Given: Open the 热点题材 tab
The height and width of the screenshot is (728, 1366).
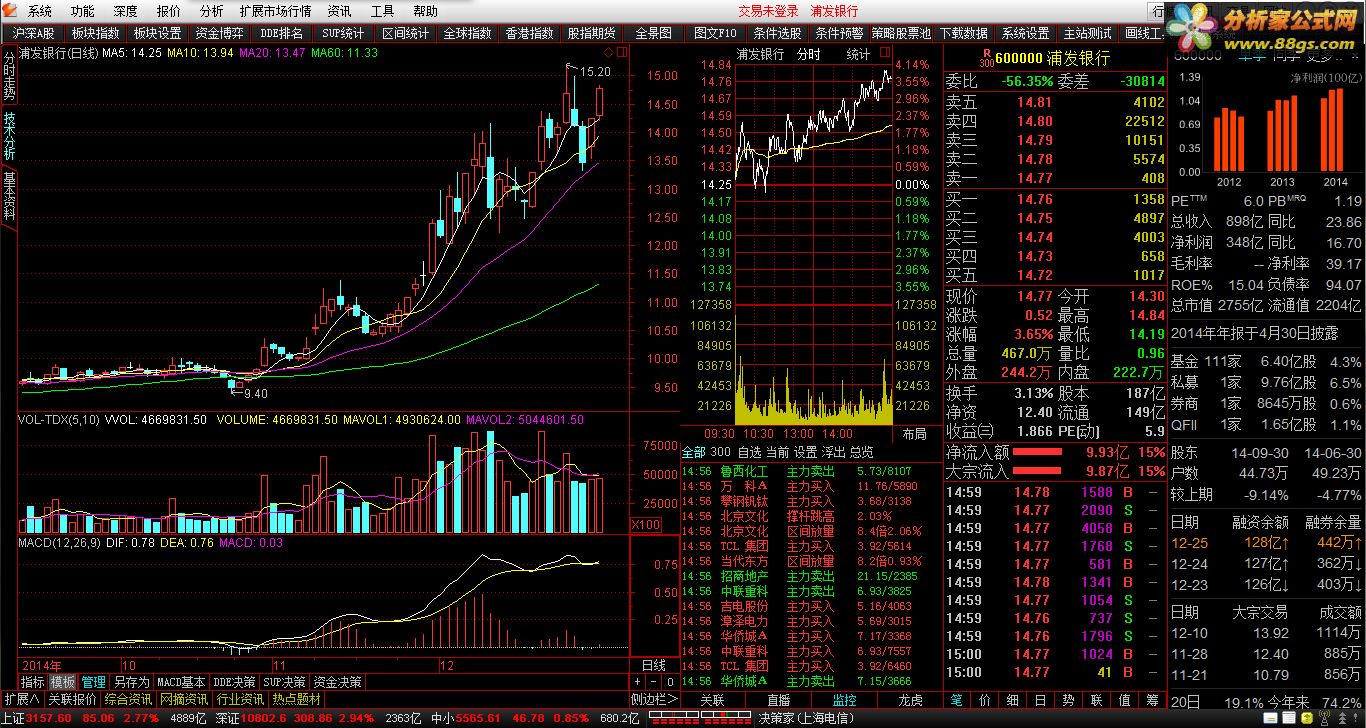Looking at the screenshot, I should click(x=297, y=699).
